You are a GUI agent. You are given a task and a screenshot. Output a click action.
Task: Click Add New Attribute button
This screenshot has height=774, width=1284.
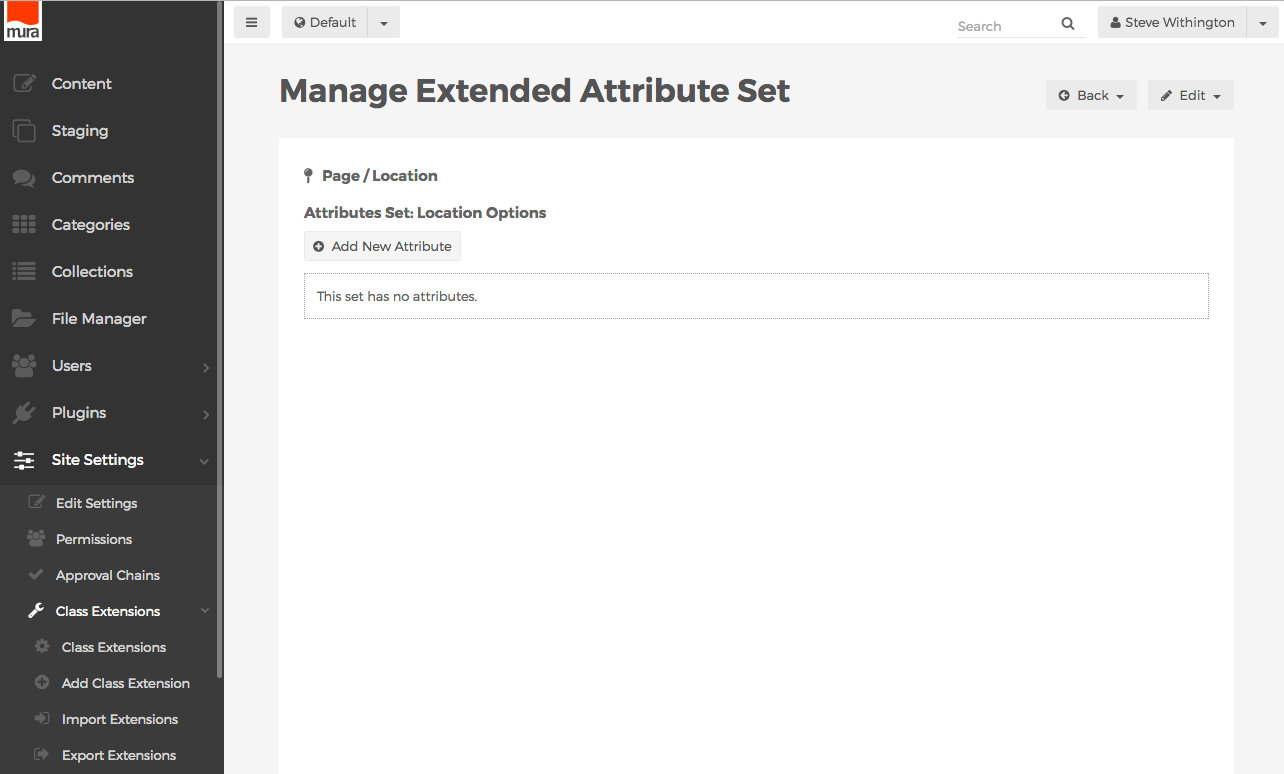382,246
